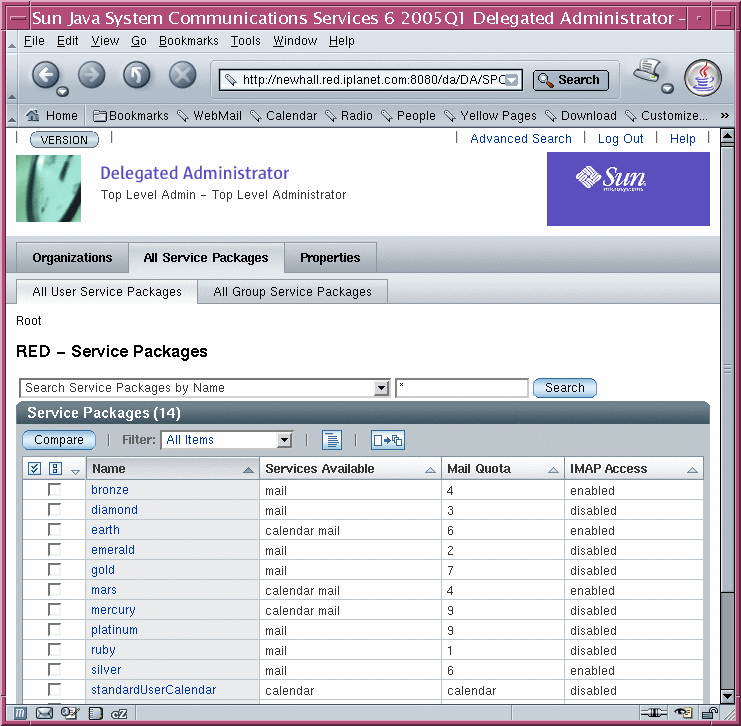The height and width of the screenshot is (726, 741).
Task: Open the People bookmark
Action: pos(408,115)
